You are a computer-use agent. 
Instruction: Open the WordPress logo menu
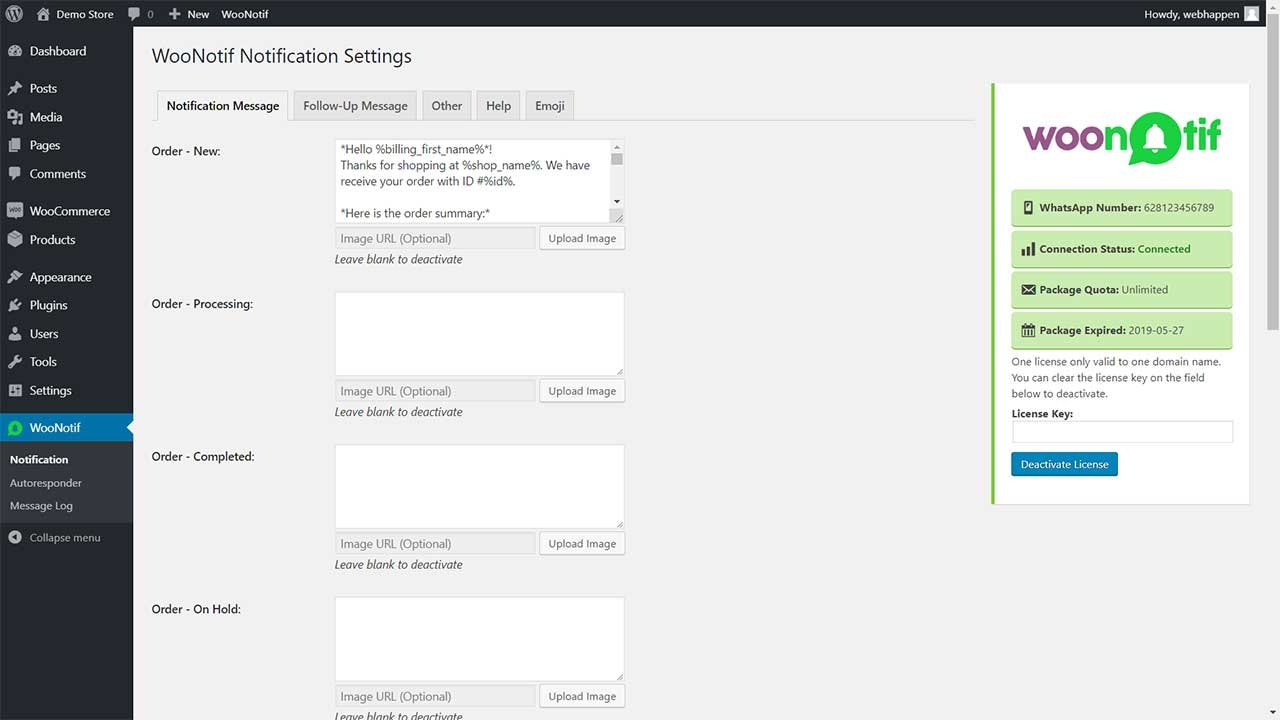[14, 14]
